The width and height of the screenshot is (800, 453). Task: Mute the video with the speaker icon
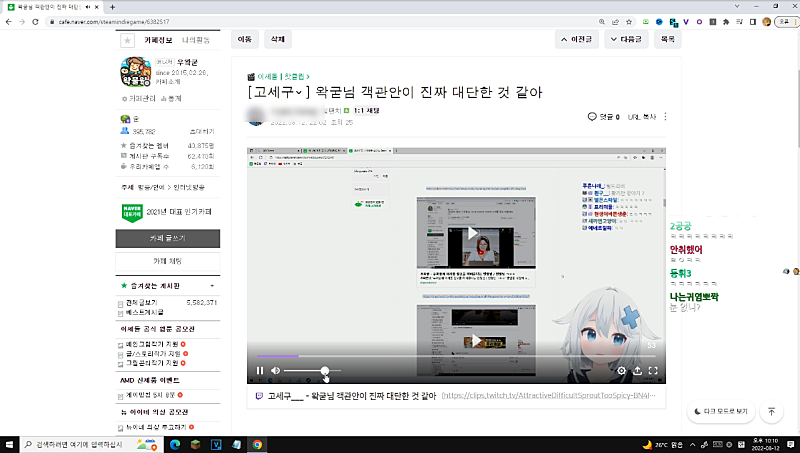click(276, 371)
